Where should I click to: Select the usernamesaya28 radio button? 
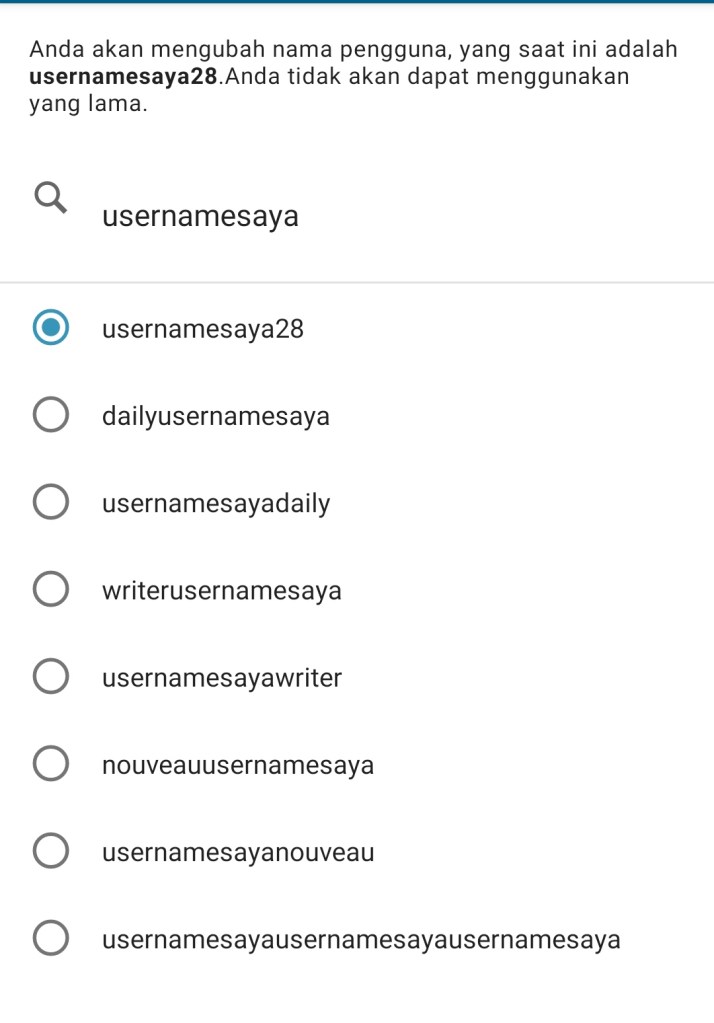(51, 329)
